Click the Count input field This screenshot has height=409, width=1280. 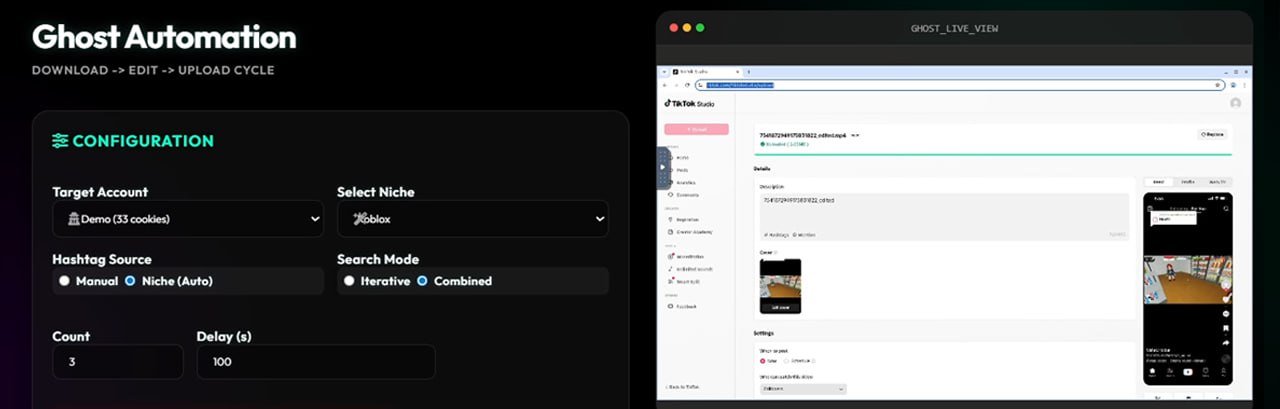pyautogui.click(x=118, y=362)
